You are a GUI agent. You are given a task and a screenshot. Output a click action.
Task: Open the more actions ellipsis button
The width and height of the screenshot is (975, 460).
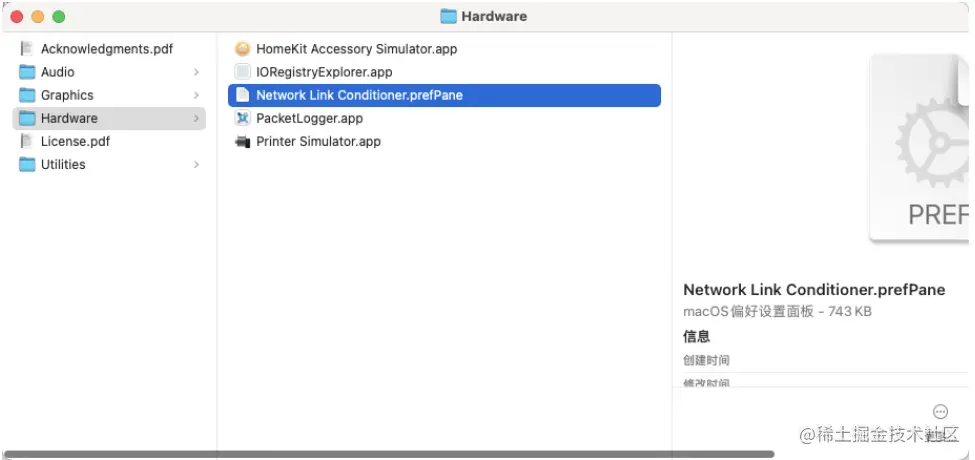(941, 412)
